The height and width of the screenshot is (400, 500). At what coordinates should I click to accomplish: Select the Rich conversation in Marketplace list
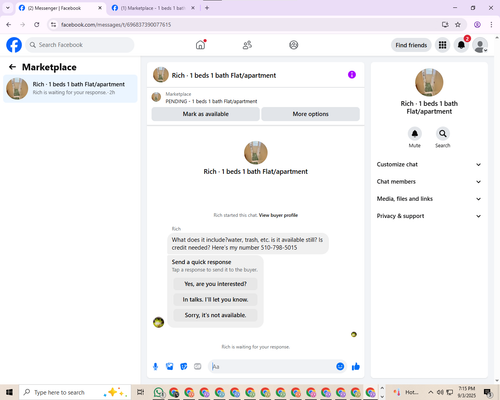pos(70,89)
